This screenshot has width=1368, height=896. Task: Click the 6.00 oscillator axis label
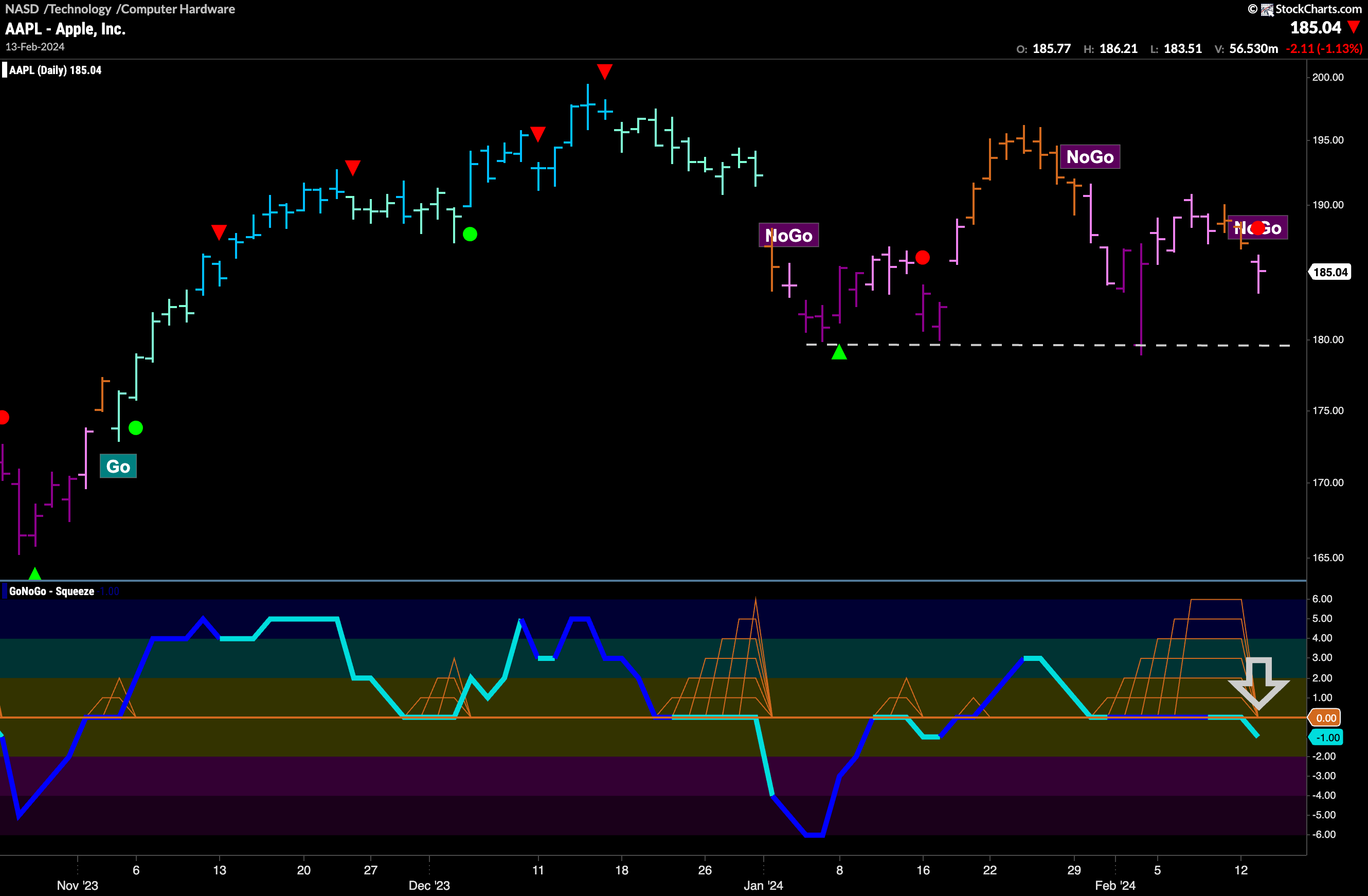click(1322, 598)
